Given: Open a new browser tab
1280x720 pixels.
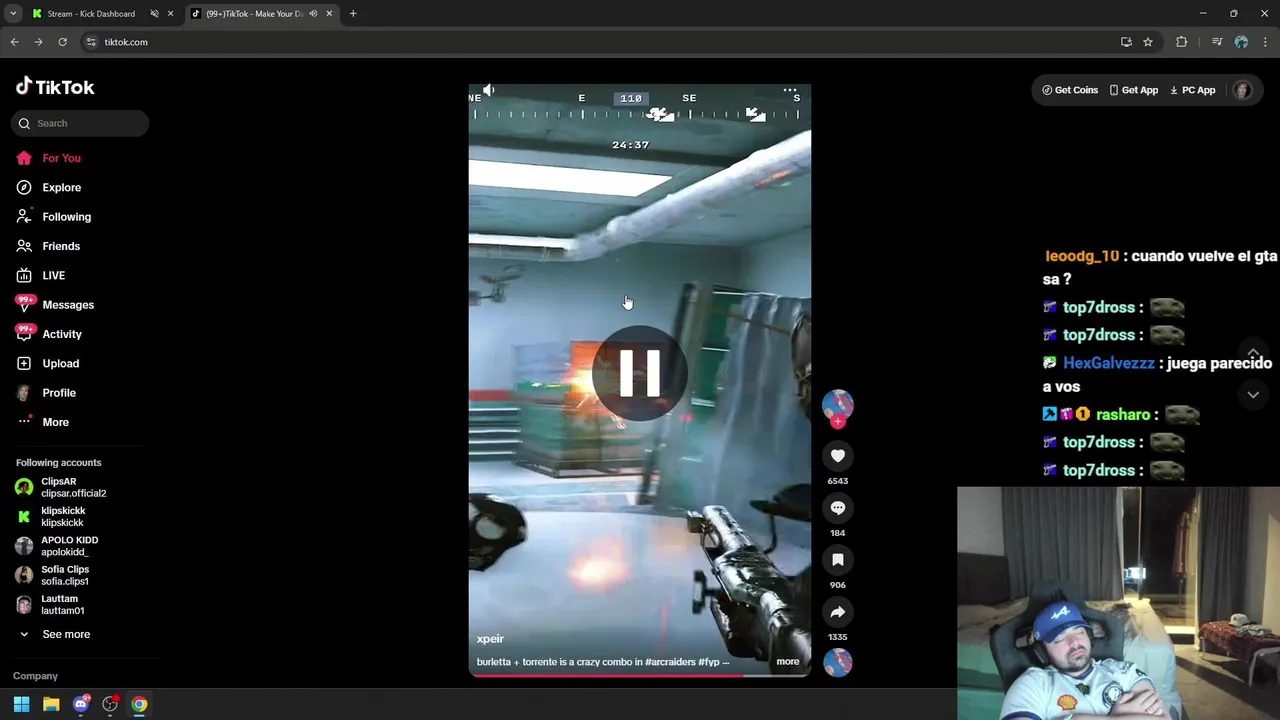Looking at the screenshot, I should tap(353, 14).
